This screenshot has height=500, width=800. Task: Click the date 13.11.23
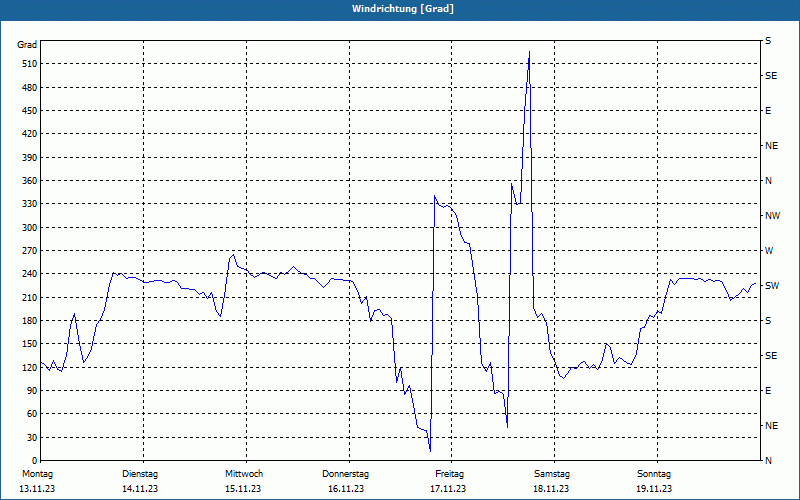click(37, 489)
